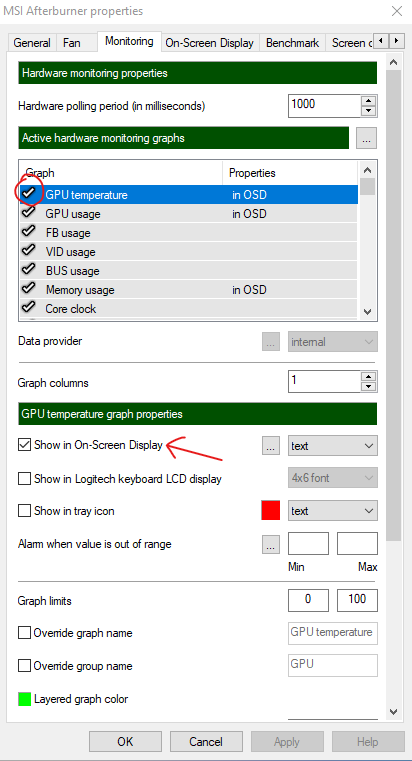Select the Core clock row
The height and width of the screenshot is (761, 412).
pyautogui.click(x=189, y=309)
